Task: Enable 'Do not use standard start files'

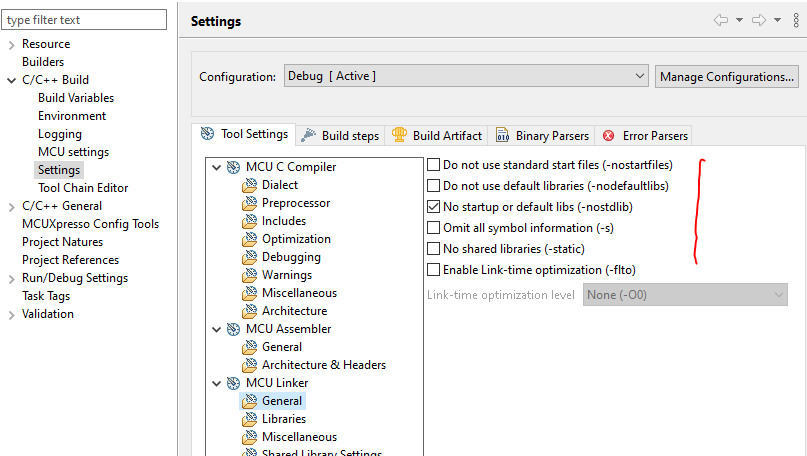Action: pyautogui.click(x=434, y=165)
